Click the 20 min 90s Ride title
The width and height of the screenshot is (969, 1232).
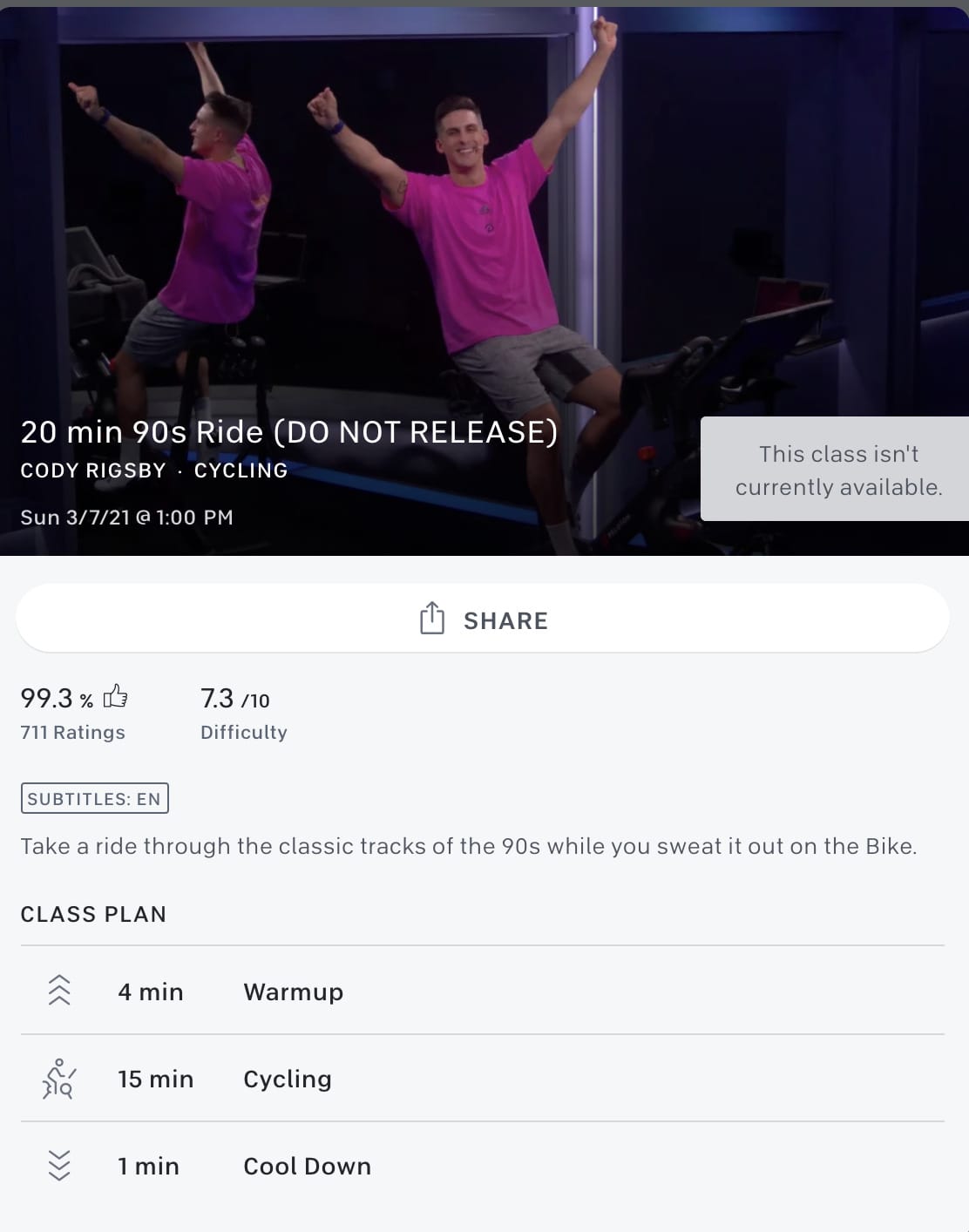pos(289,432)
